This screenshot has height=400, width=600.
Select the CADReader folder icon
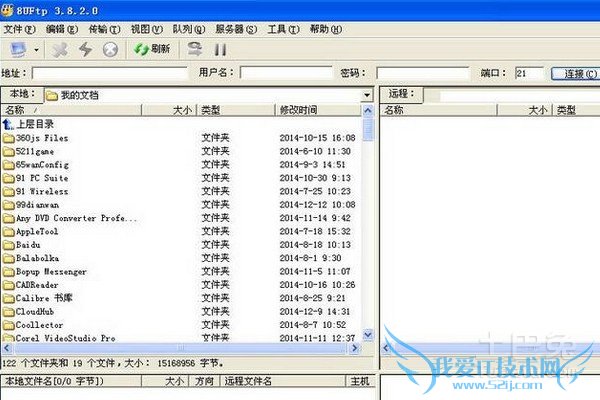(8, 285)
